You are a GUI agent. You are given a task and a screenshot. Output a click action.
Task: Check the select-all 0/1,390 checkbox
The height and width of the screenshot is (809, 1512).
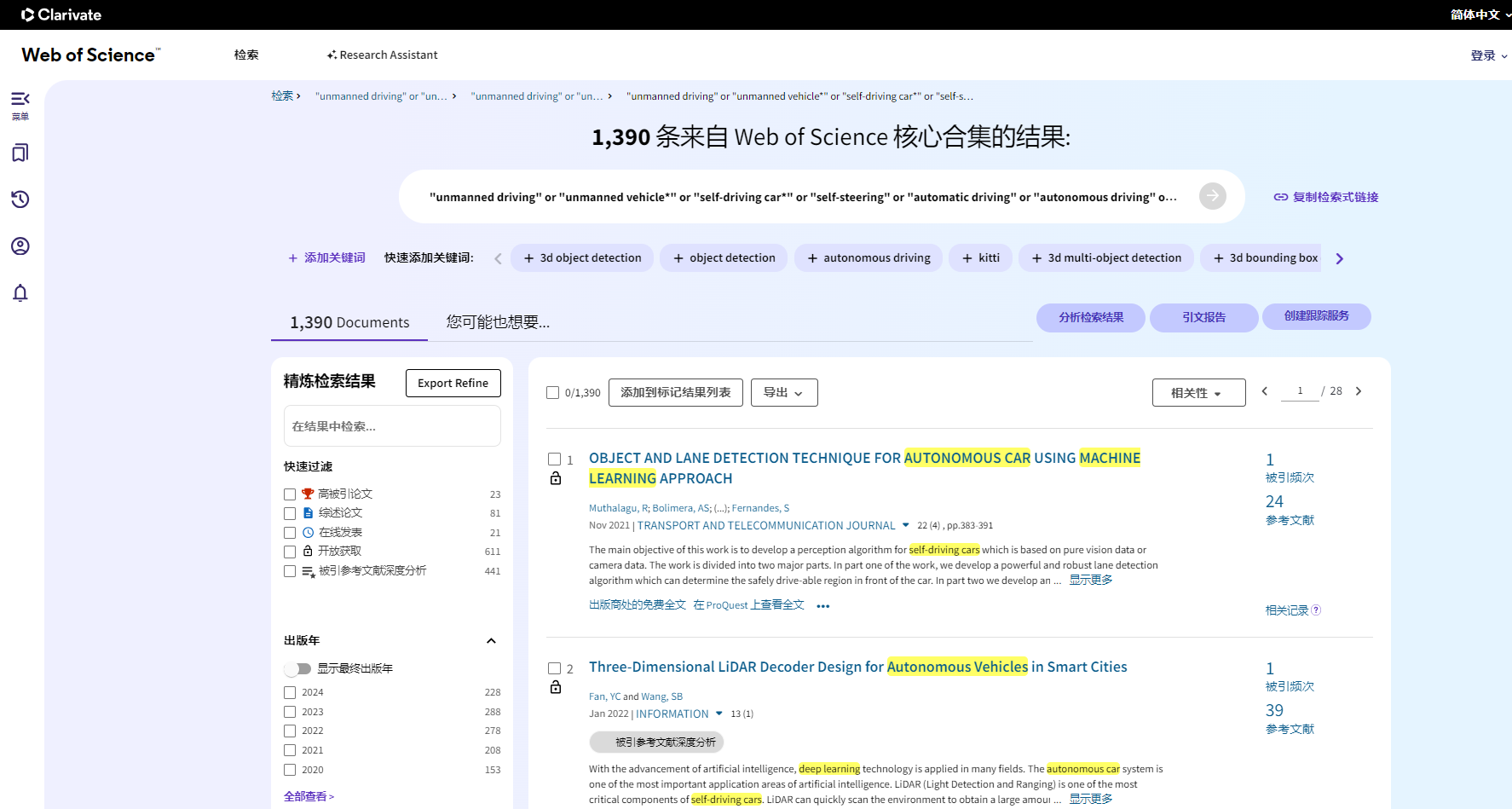(552, 392)
